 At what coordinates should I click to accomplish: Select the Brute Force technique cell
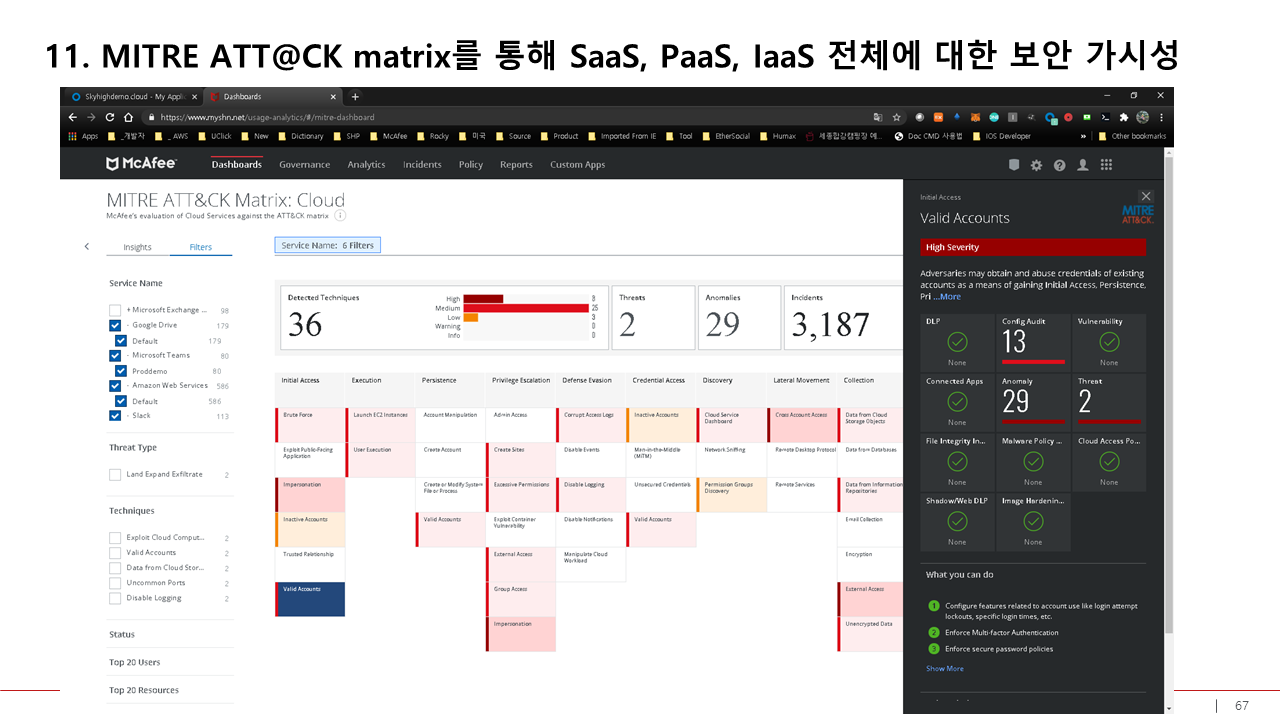point(310,425)
